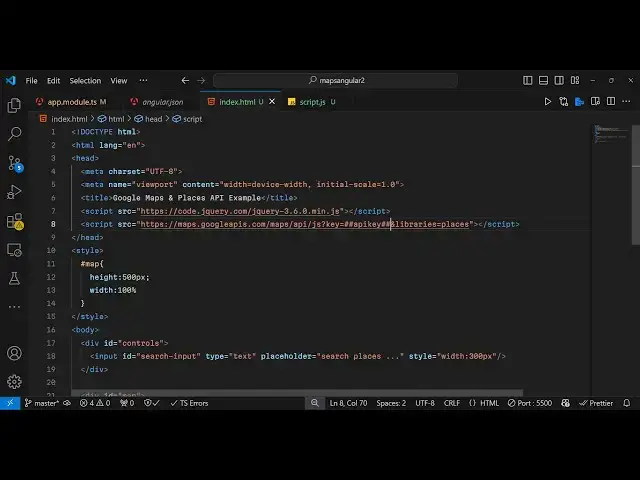
Task: Open the Manage gear menu
Action: (14, 382)
